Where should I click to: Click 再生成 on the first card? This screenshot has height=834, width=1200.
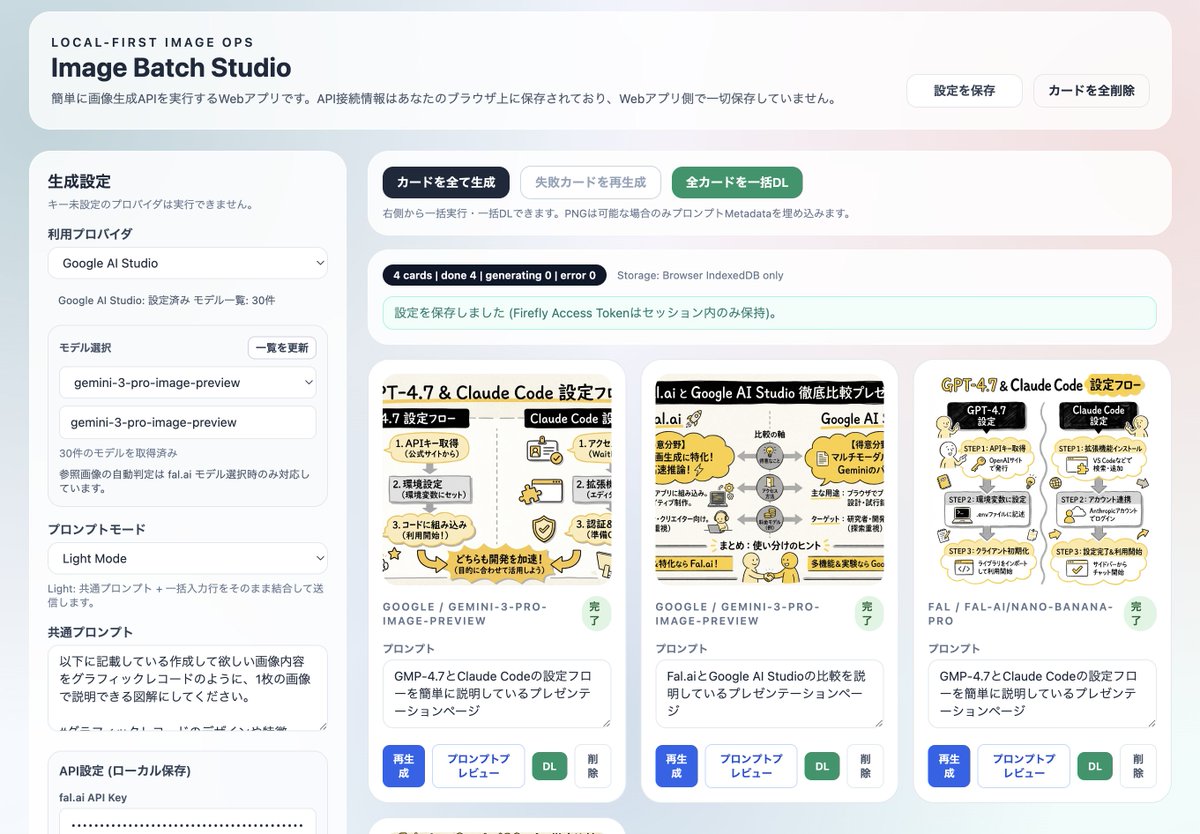pyautogui.click(x=404, y=766)
